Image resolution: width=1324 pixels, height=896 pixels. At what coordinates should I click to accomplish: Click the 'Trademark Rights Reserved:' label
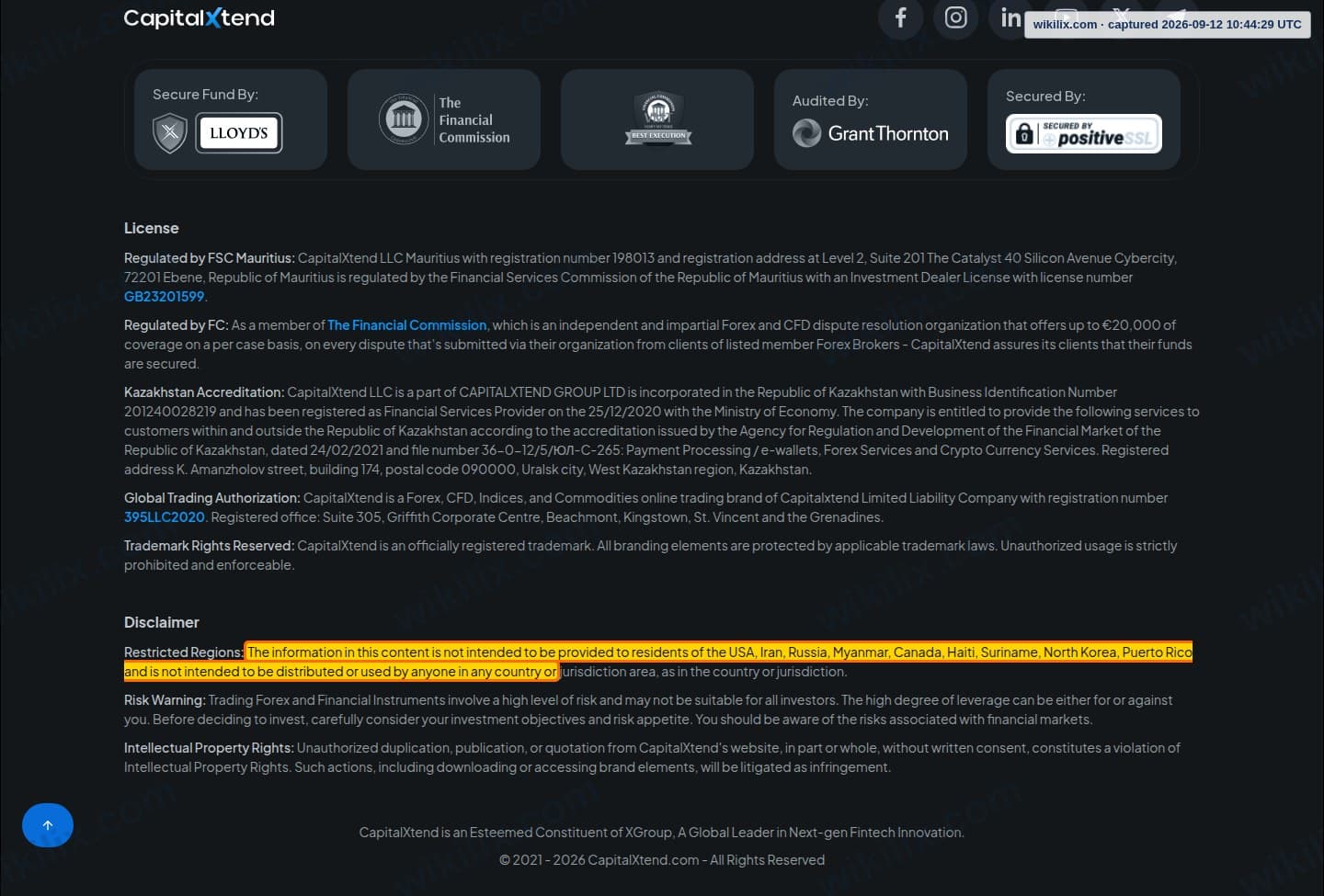pos(210,545)
